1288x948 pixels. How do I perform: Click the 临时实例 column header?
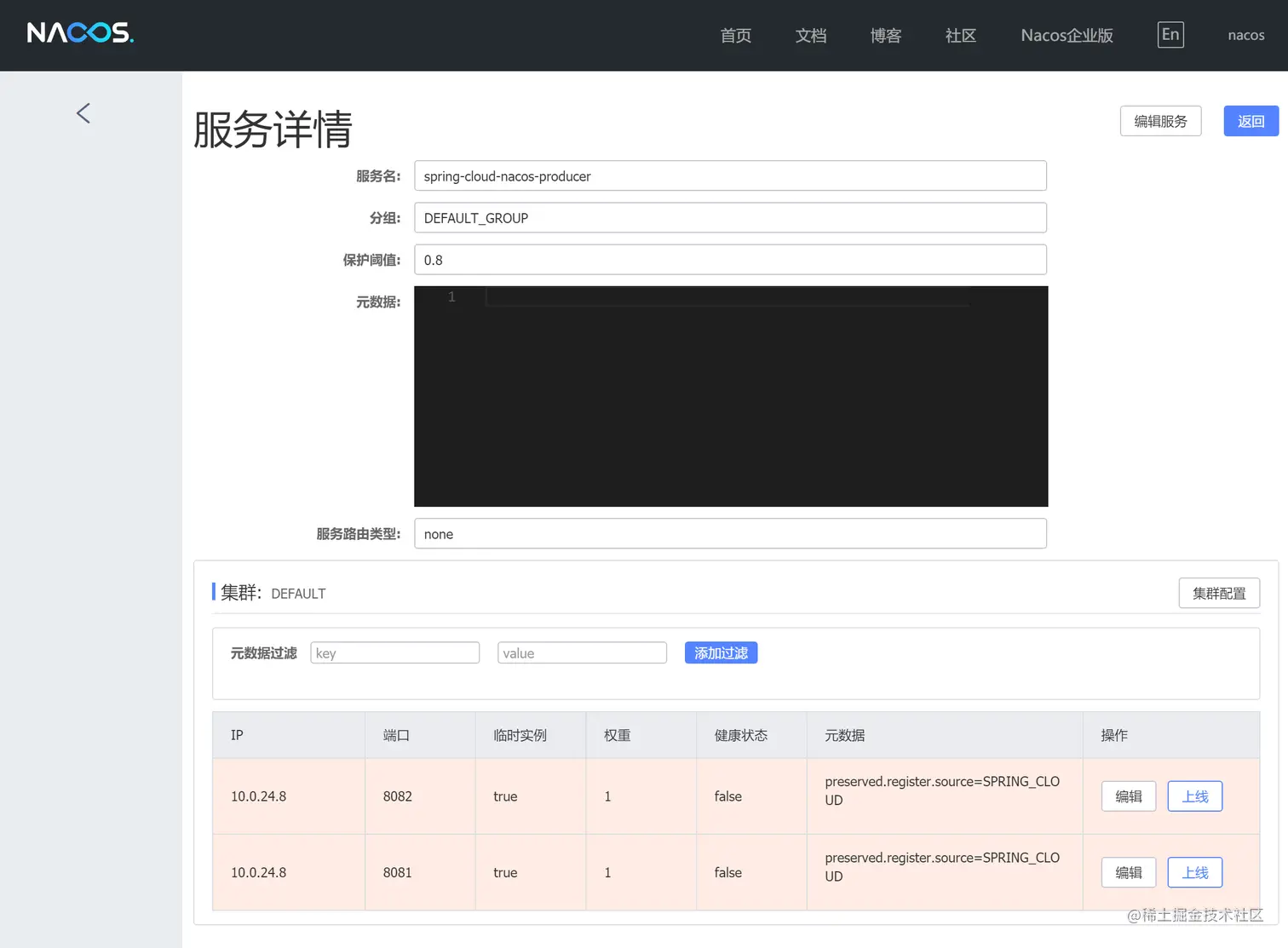[x=531, y=734]
